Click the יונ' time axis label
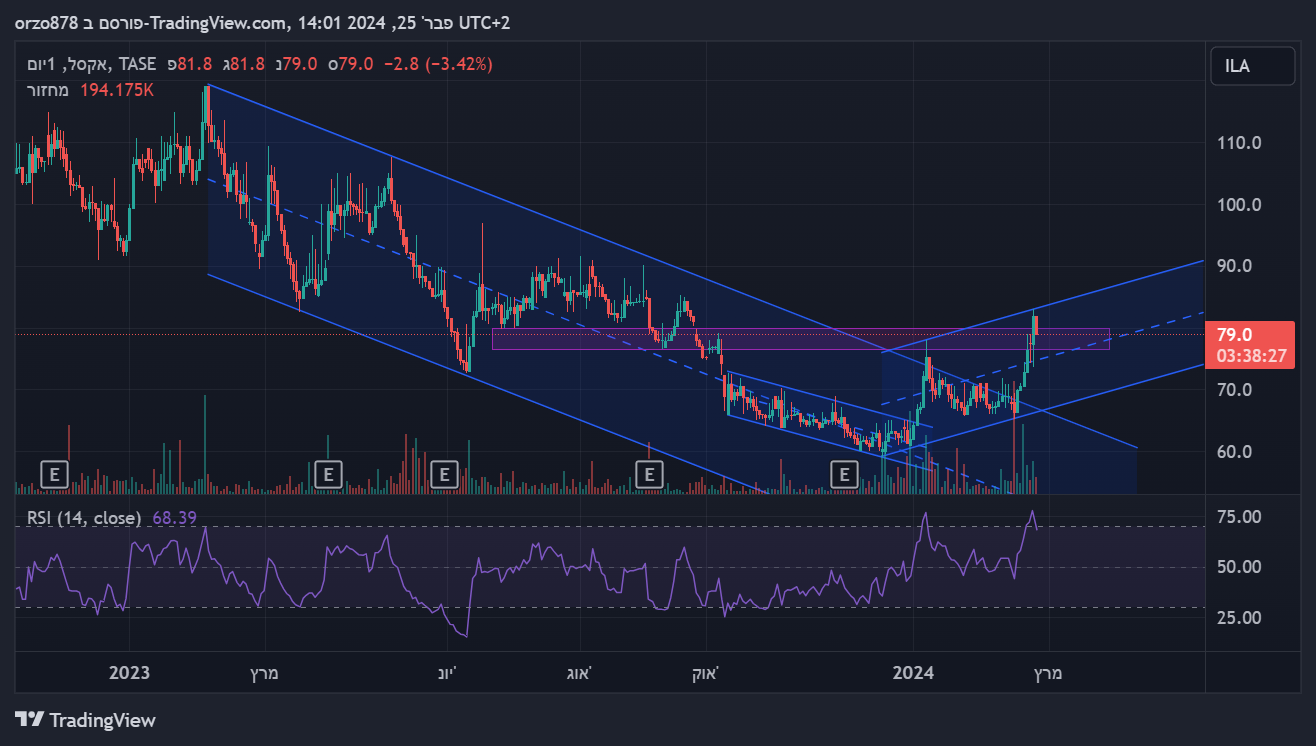Screen dimensions: 1316x746 pyautogui.click(x=446, y=673)
